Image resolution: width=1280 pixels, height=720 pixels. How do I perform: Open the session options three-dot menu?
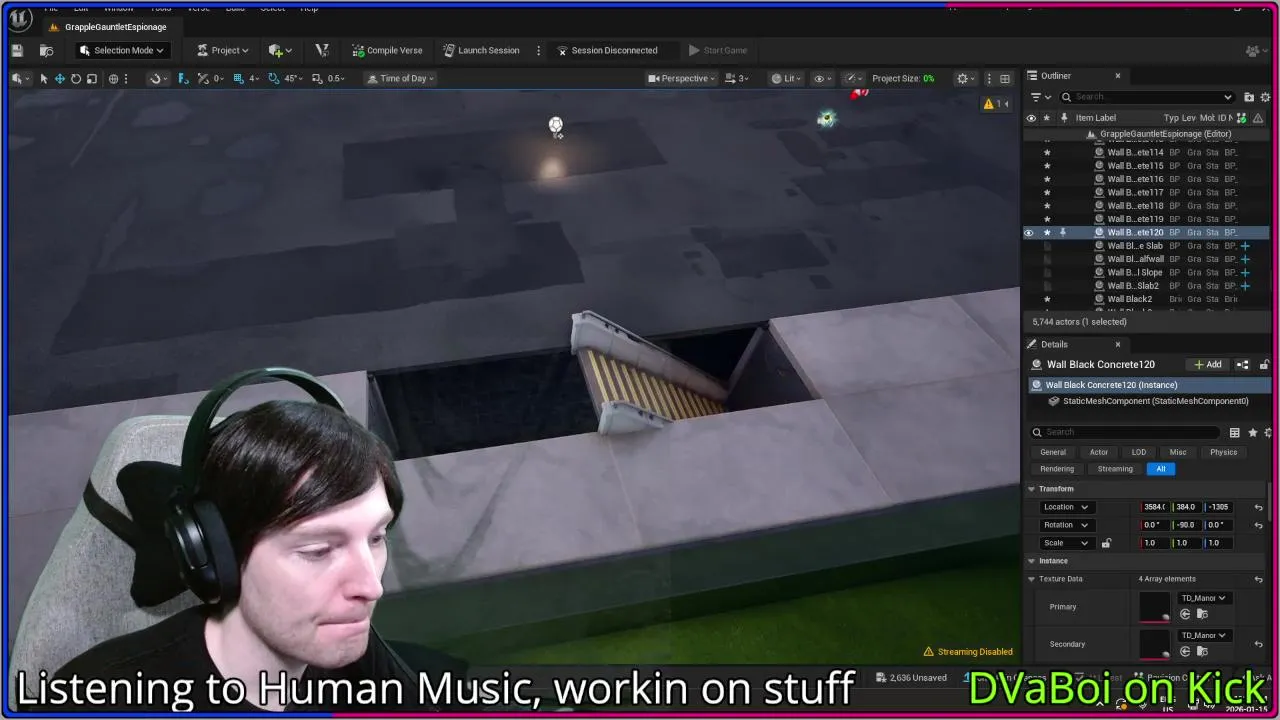538,50
